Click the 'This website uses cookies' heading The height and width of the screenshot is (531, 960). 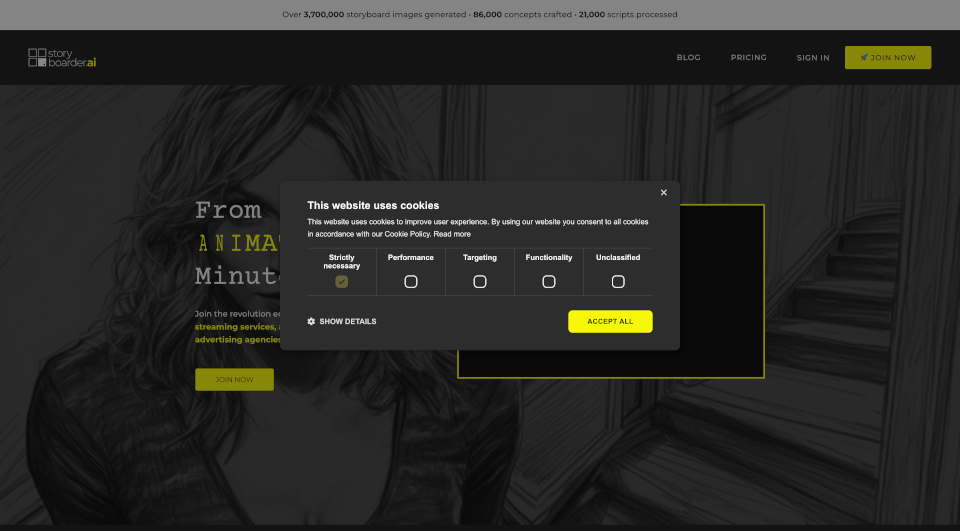pyautogui.click(x=373, y=205)
